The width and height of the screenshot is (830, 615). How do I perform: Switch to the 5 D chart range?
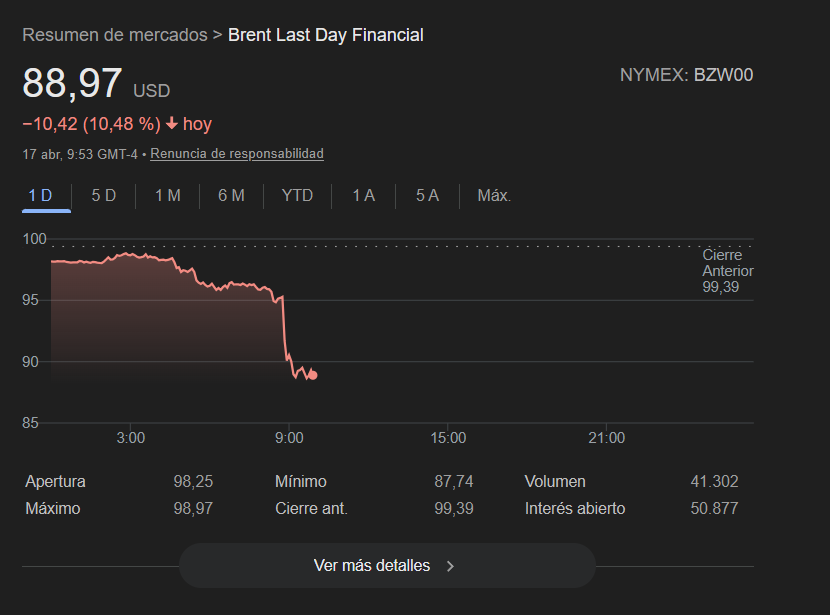tap(104, 196)
